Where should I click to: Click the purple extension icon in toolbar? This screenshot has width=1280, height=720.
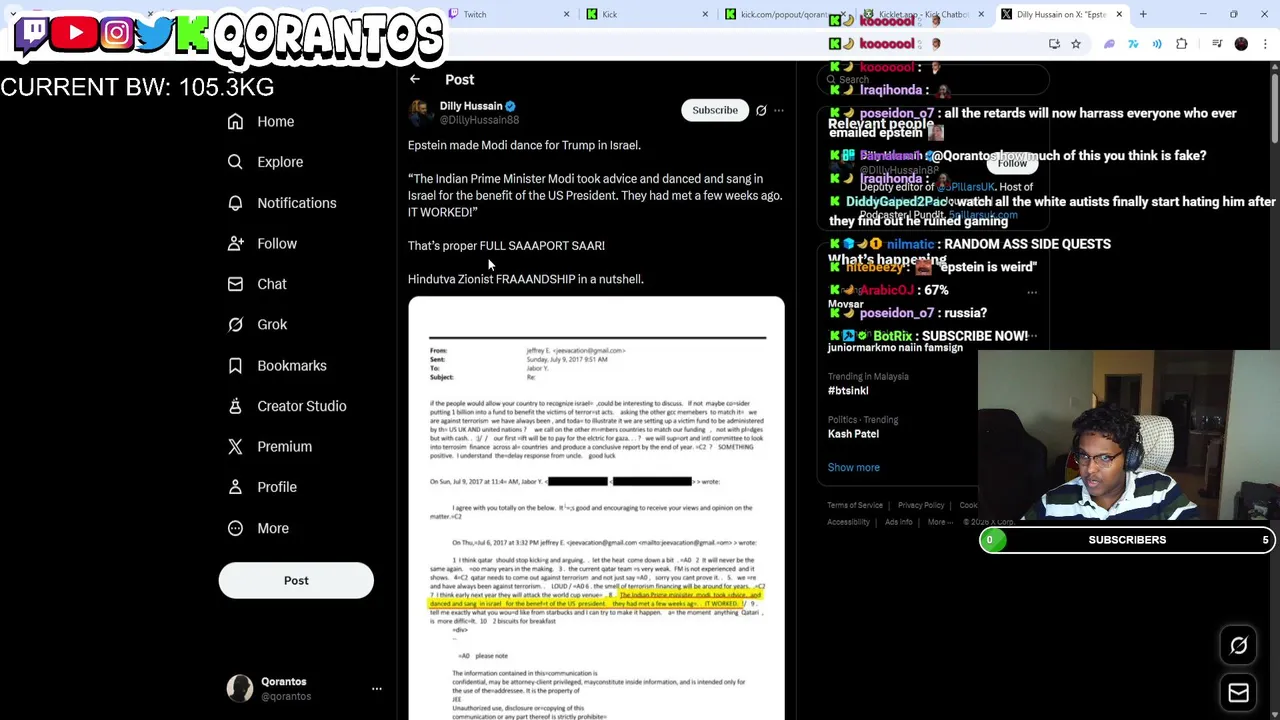tap(1109, 44)
